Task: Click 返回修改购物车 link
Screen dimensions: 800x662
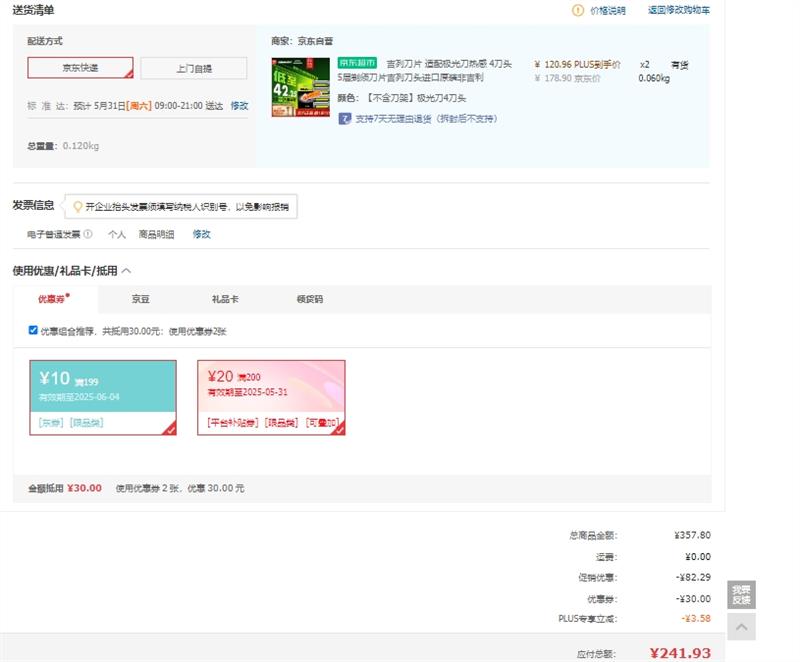Action: click(x=678, y=10)
